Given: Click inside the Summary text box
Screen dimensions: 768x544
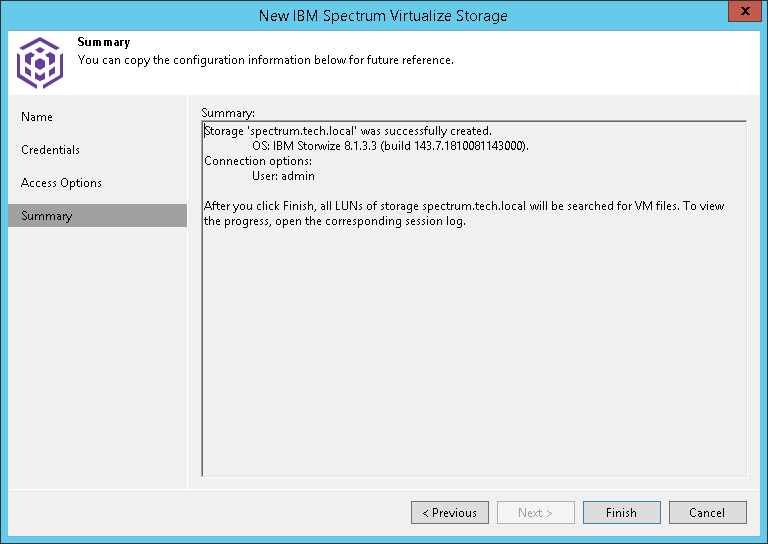Looking at the screenshot, I should pos(474,299).
